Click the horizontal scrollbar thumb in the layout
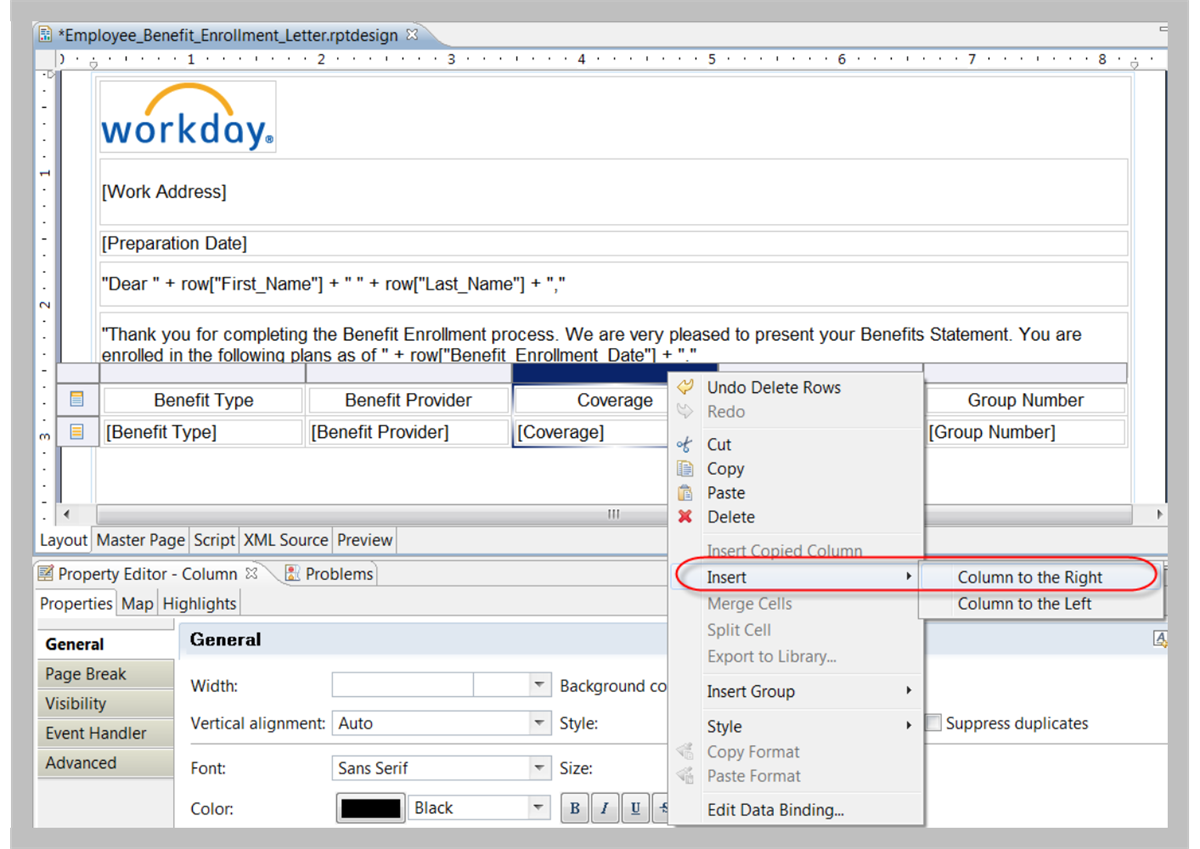 (x=614, y=514)
